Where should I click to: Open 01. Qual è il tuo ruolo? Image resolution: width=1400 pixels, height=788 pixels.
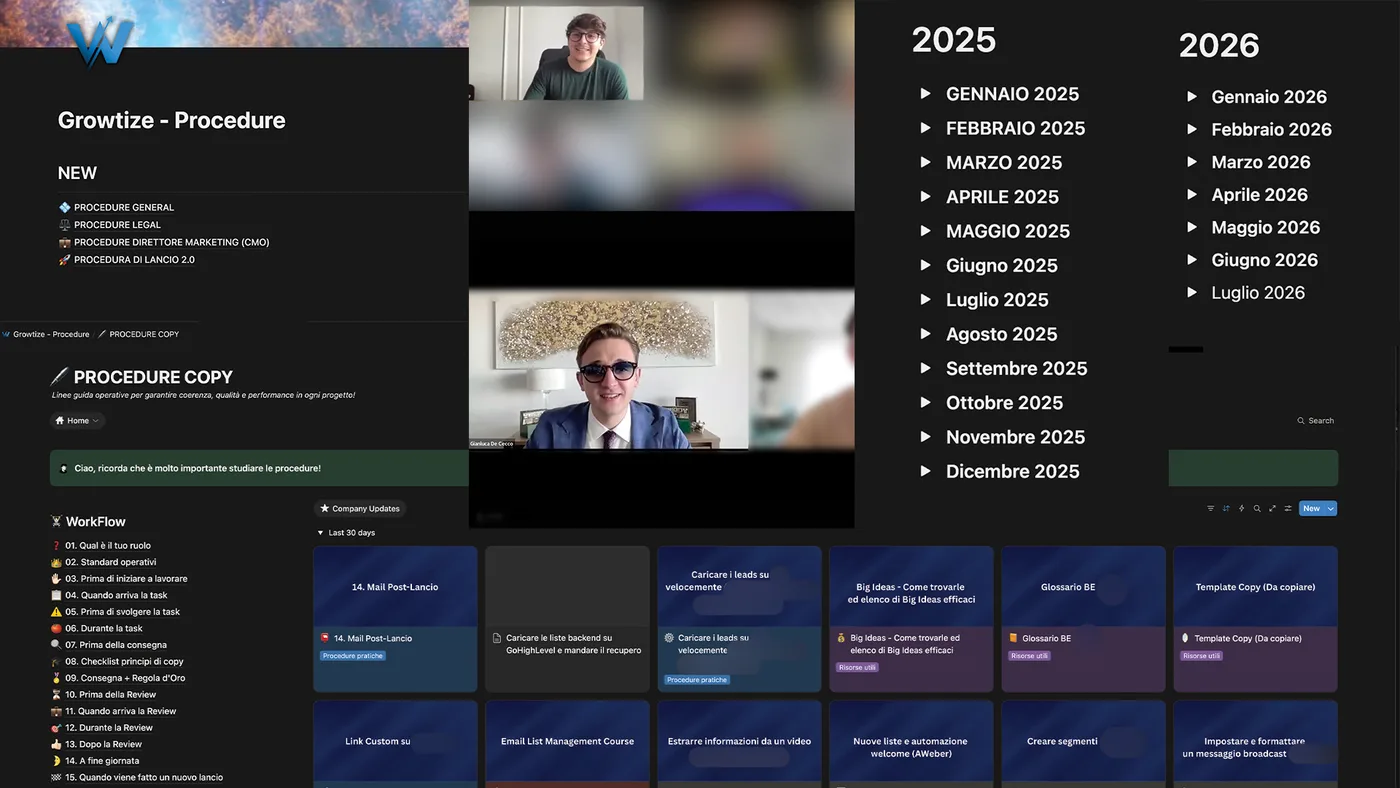[100, 546]
